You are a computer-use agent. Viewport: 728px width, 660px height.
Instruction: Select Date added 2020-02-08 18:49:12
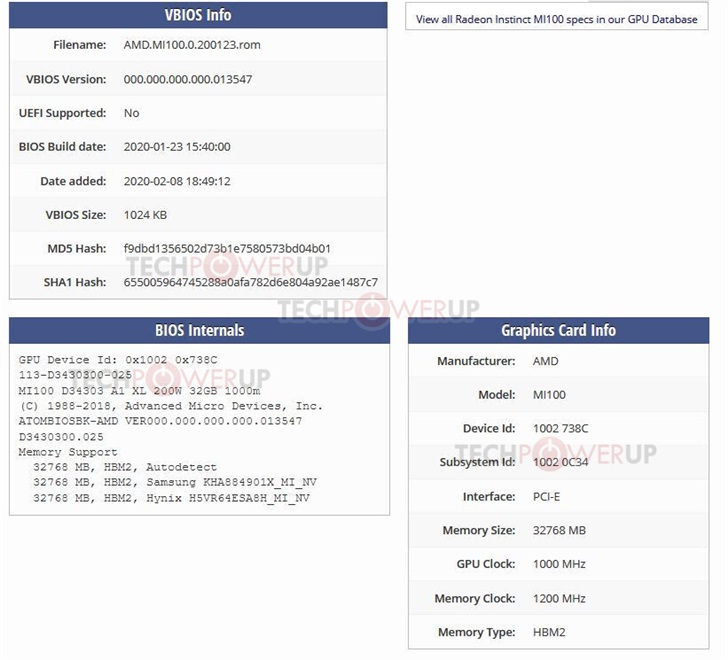(x=177, y=181)
